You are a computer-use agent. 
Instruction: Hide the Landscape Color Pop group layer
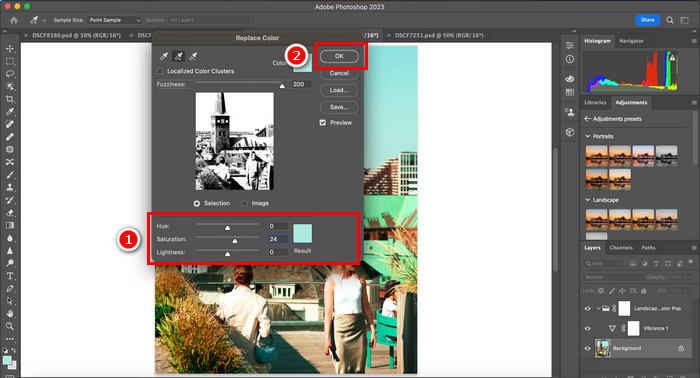pyautogui.click(x=588, y=308)
